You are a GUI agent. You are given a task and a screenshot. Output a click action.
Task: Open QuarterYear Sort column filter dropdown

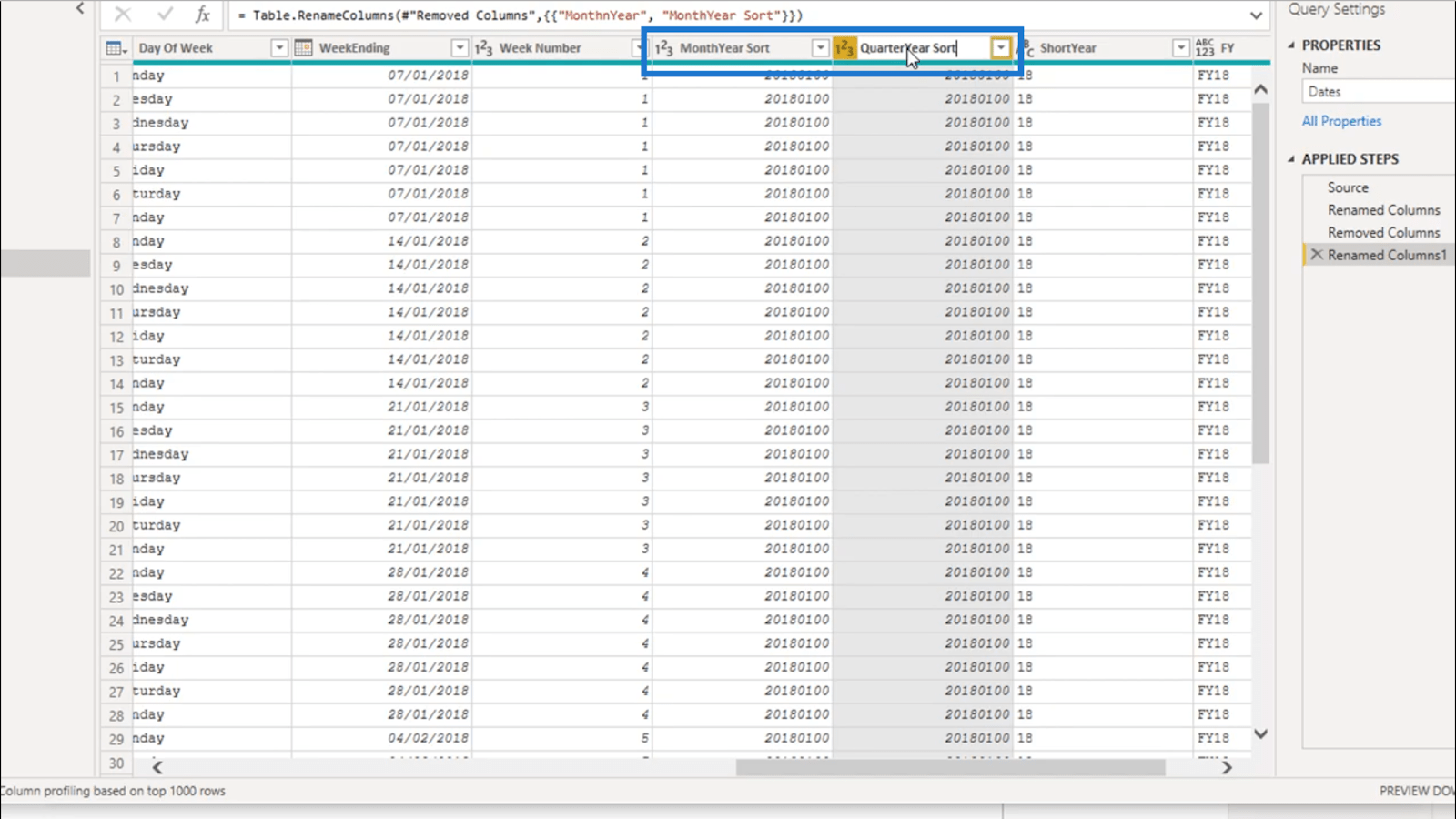pyautogui.click(x=1000, y=48)
